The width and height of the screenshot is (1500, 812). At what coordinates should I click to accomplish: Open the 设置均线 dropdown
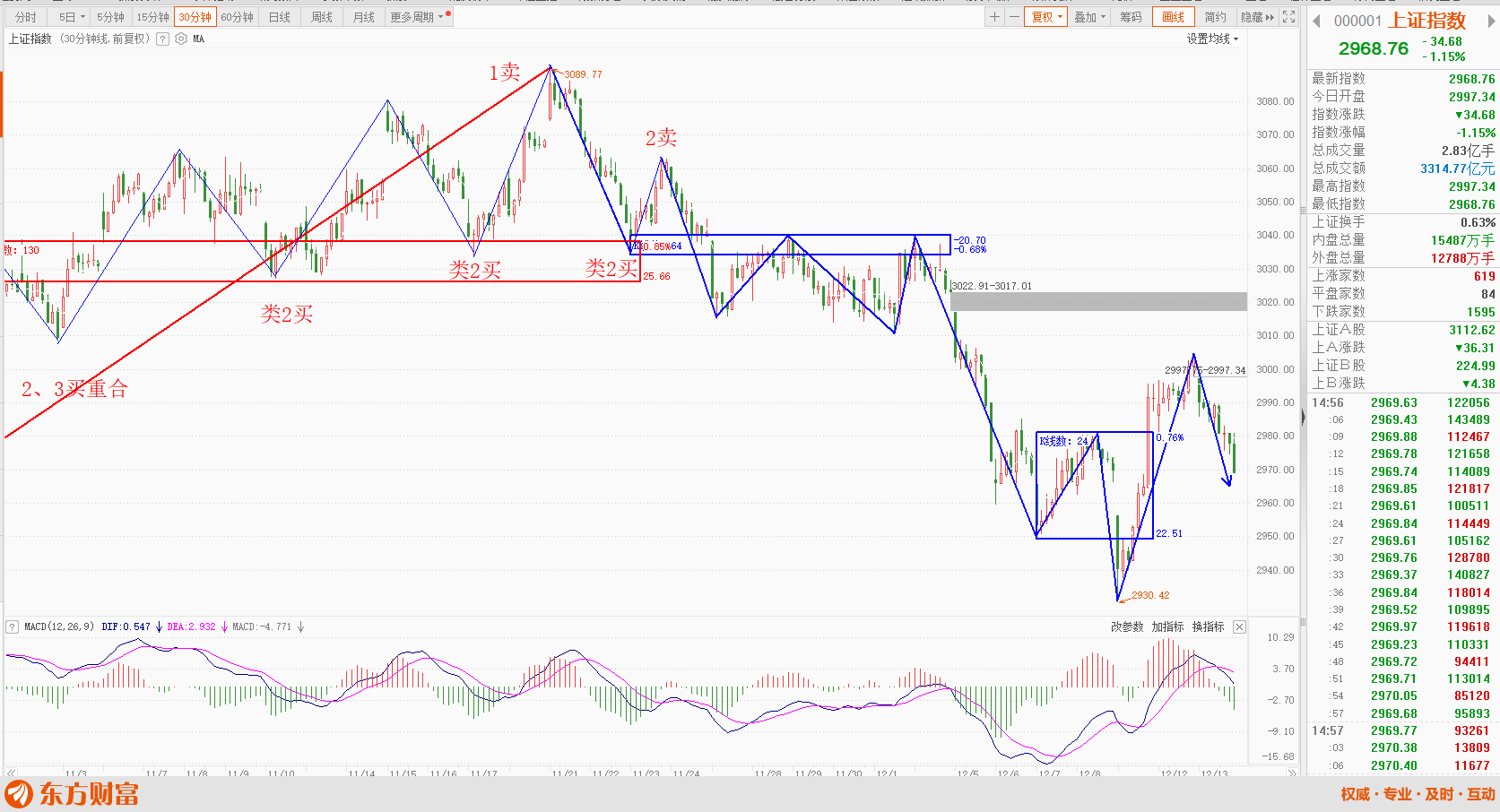1212,39
